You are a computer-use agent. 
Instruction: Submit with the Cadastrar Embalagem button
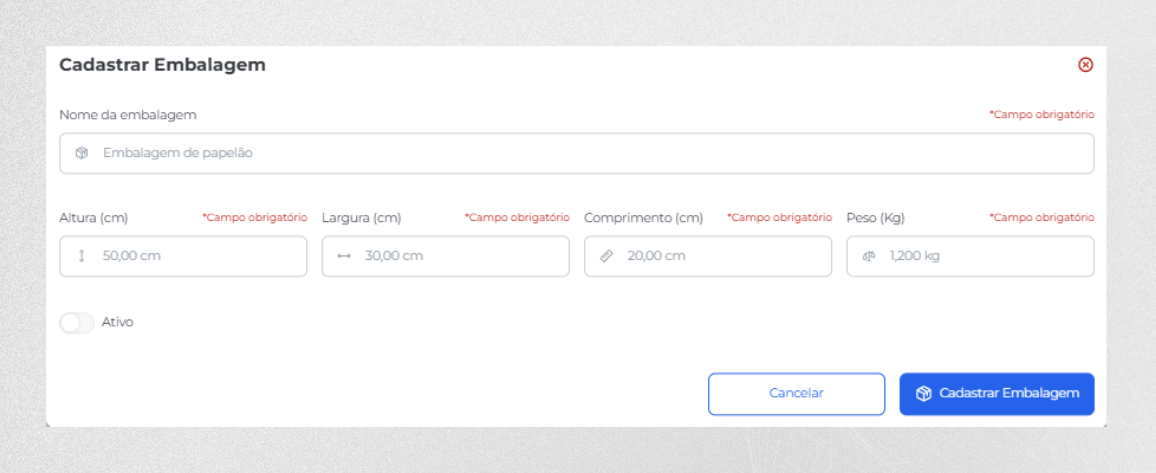pyautogui.click(x=997, y=394)
